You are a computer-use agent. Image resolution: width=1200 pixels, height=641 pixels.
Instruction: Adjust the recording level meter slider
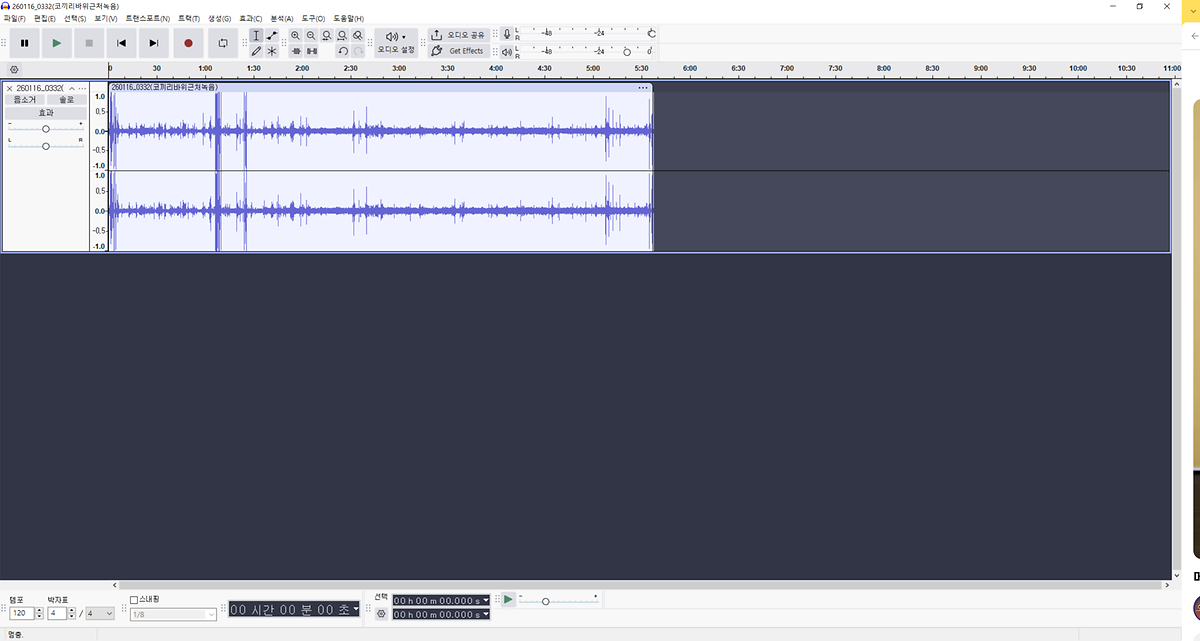click(x=651, y=33)
